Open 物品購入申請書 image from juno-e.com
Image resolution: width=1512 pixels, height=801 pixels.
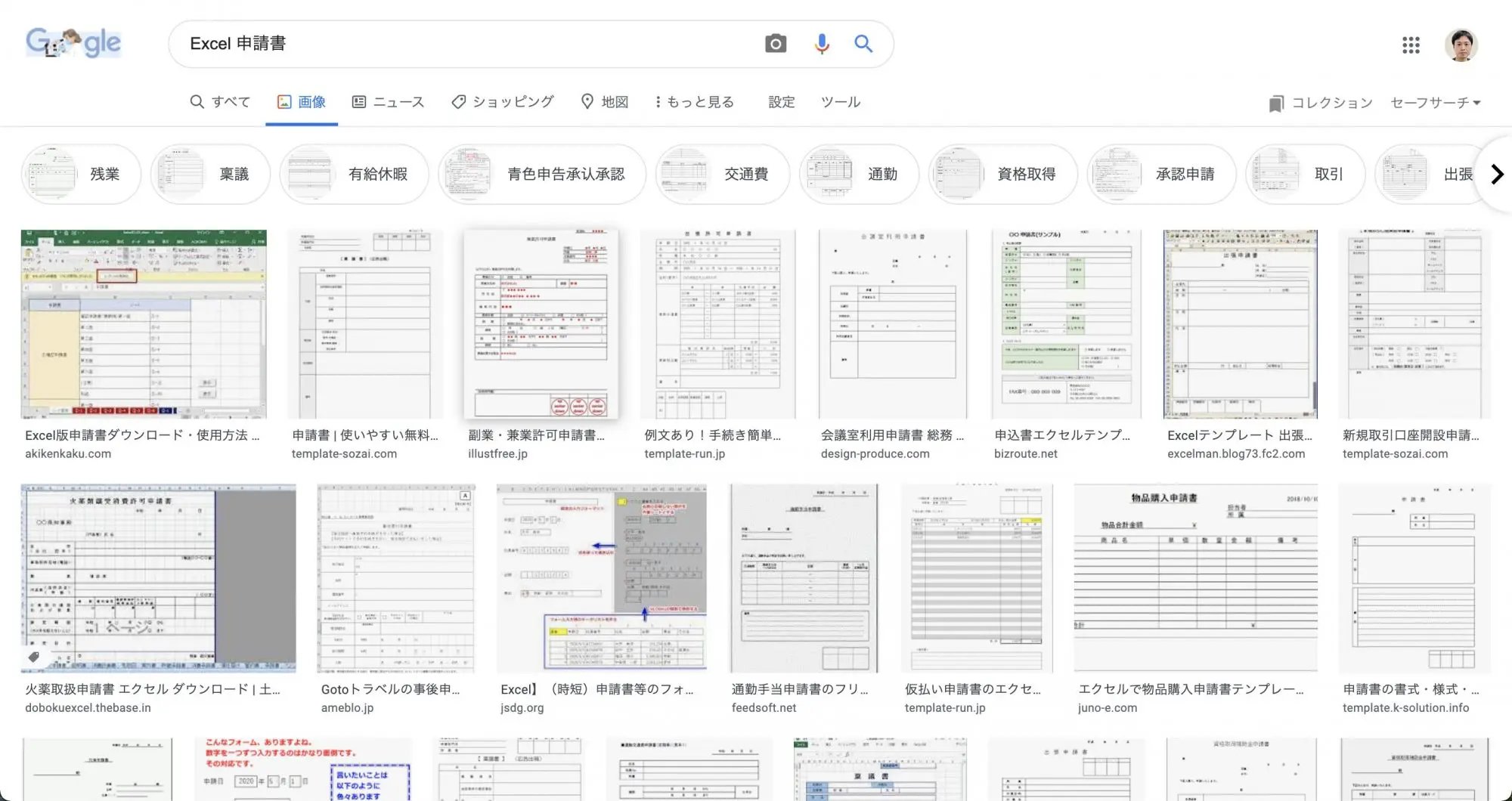pos(1196,578)
